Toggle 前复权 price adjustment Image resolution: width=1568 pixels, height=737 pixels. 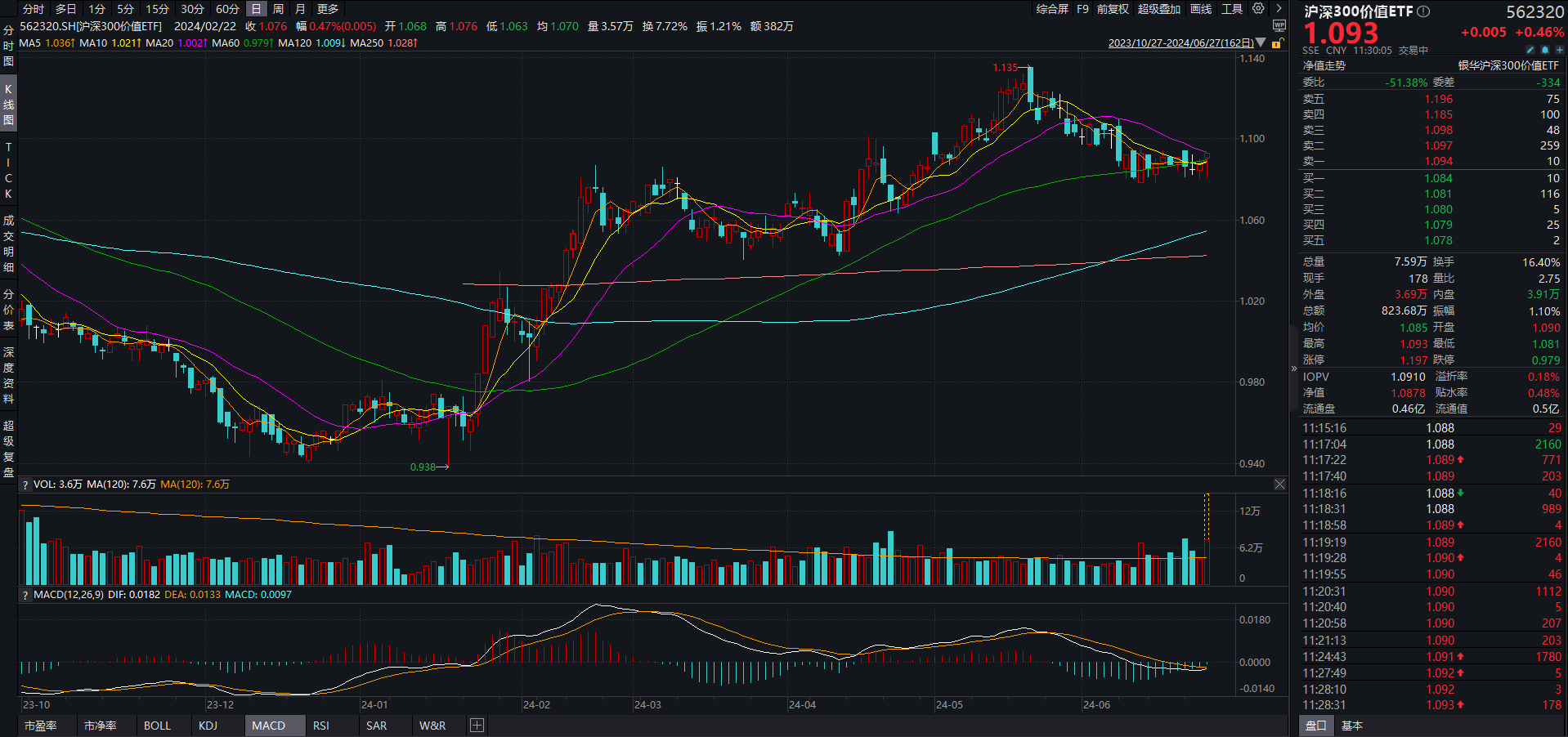(x=1113, y=9)
